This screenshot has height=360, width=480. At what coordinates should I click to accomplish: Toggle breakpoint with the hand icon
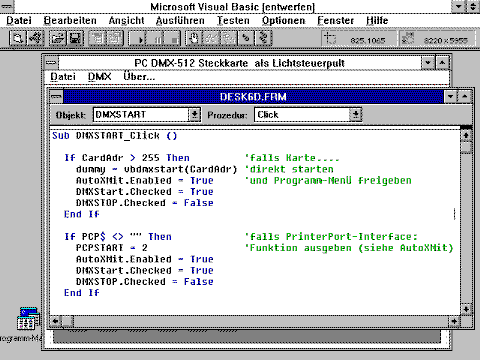tap(194, 38)
